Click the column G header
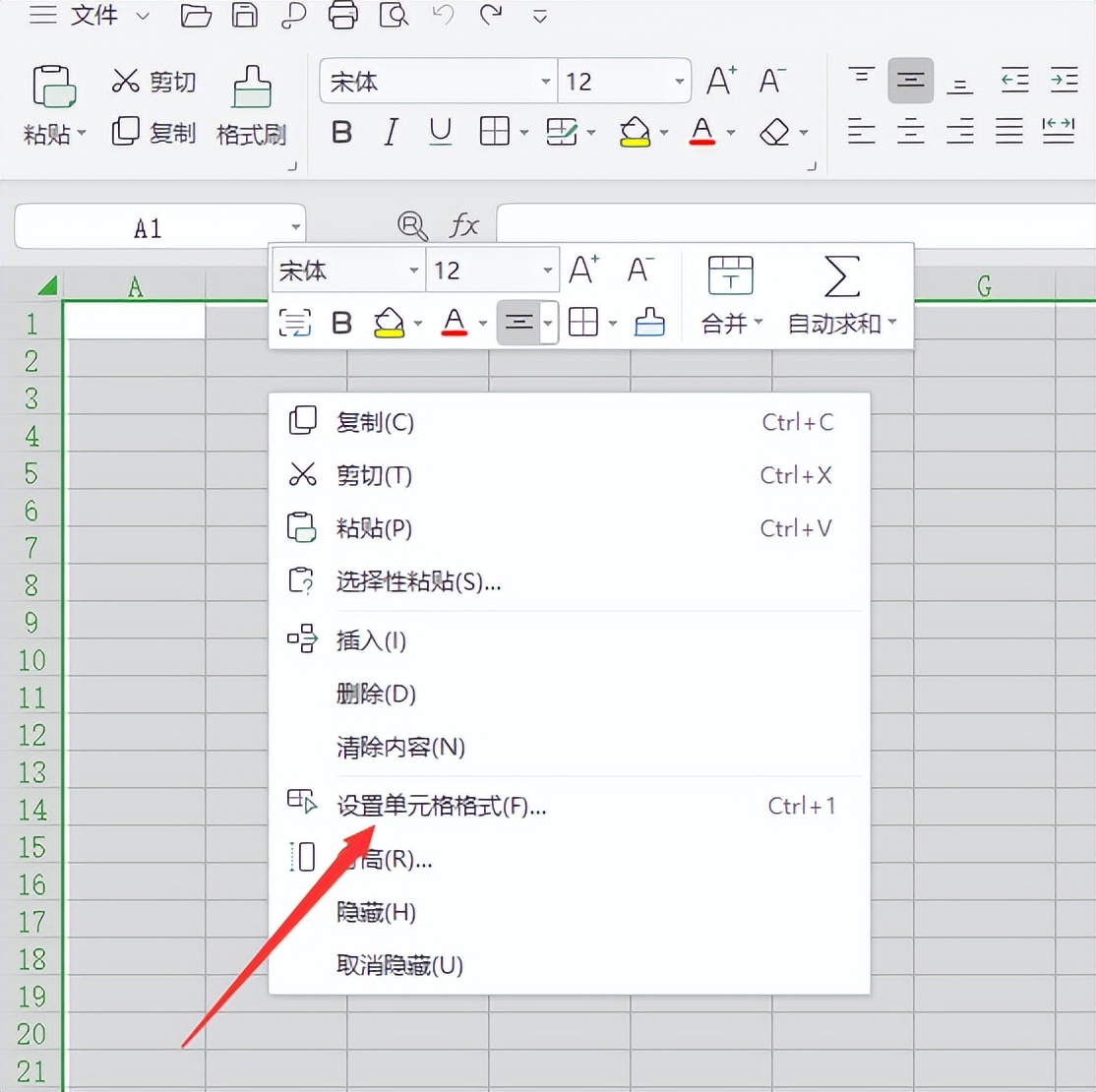Image resolution: width=1096 pixels, height=1092 pixels. [x=984, y=285]
